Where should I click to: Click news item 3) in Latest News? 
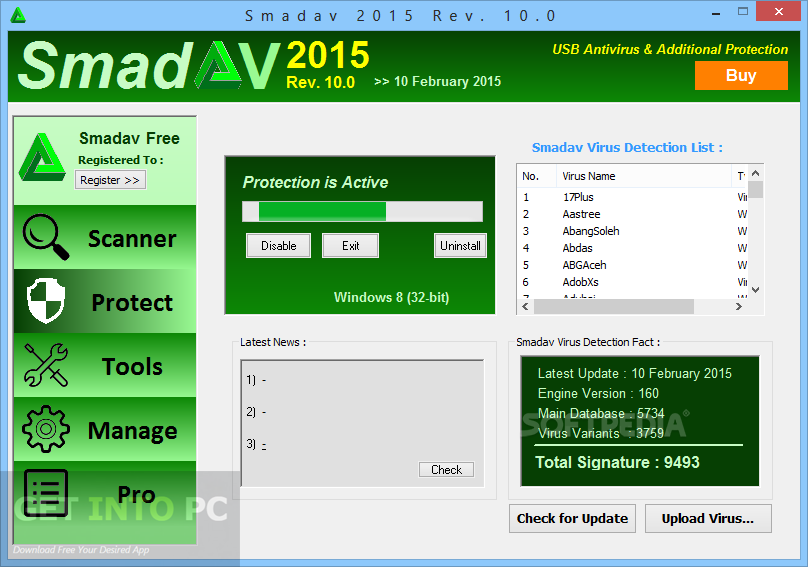point(256,444)
